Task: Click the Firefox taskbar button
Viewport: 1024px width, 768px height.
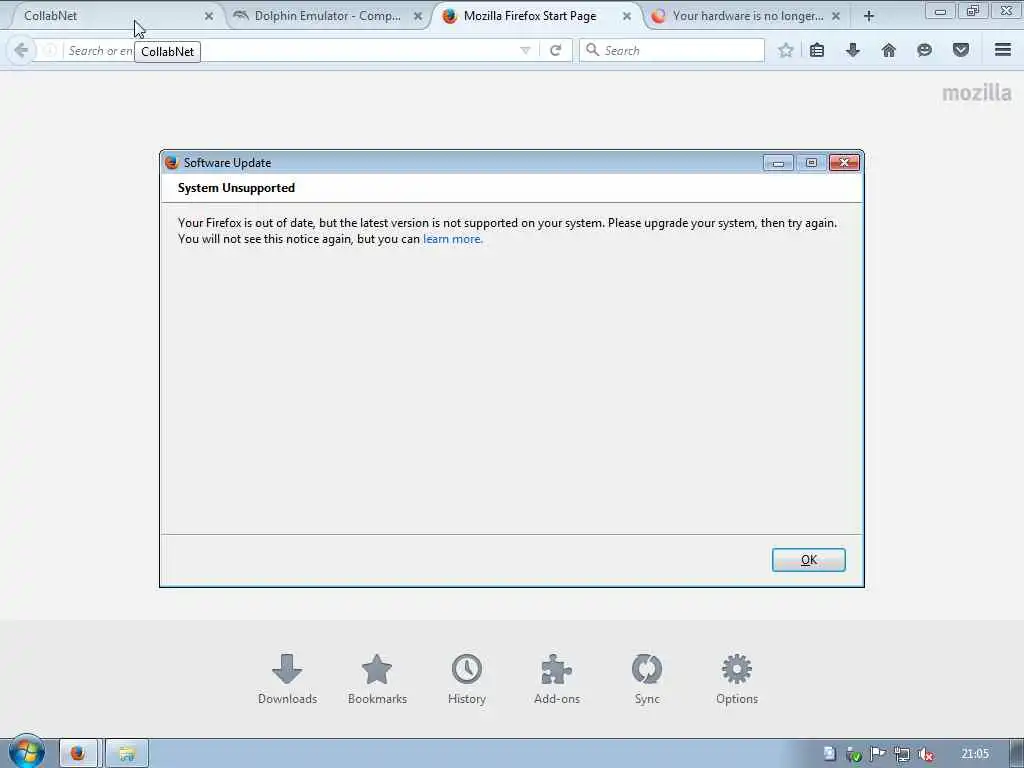Action: coord(78,754)
